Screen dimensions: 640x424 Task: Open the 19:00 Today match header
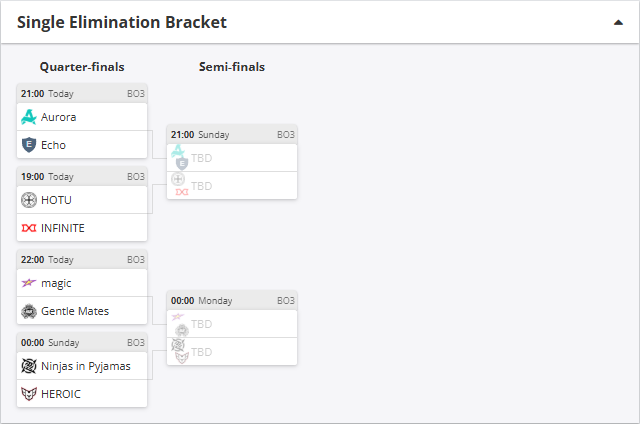tap(82, 176)
